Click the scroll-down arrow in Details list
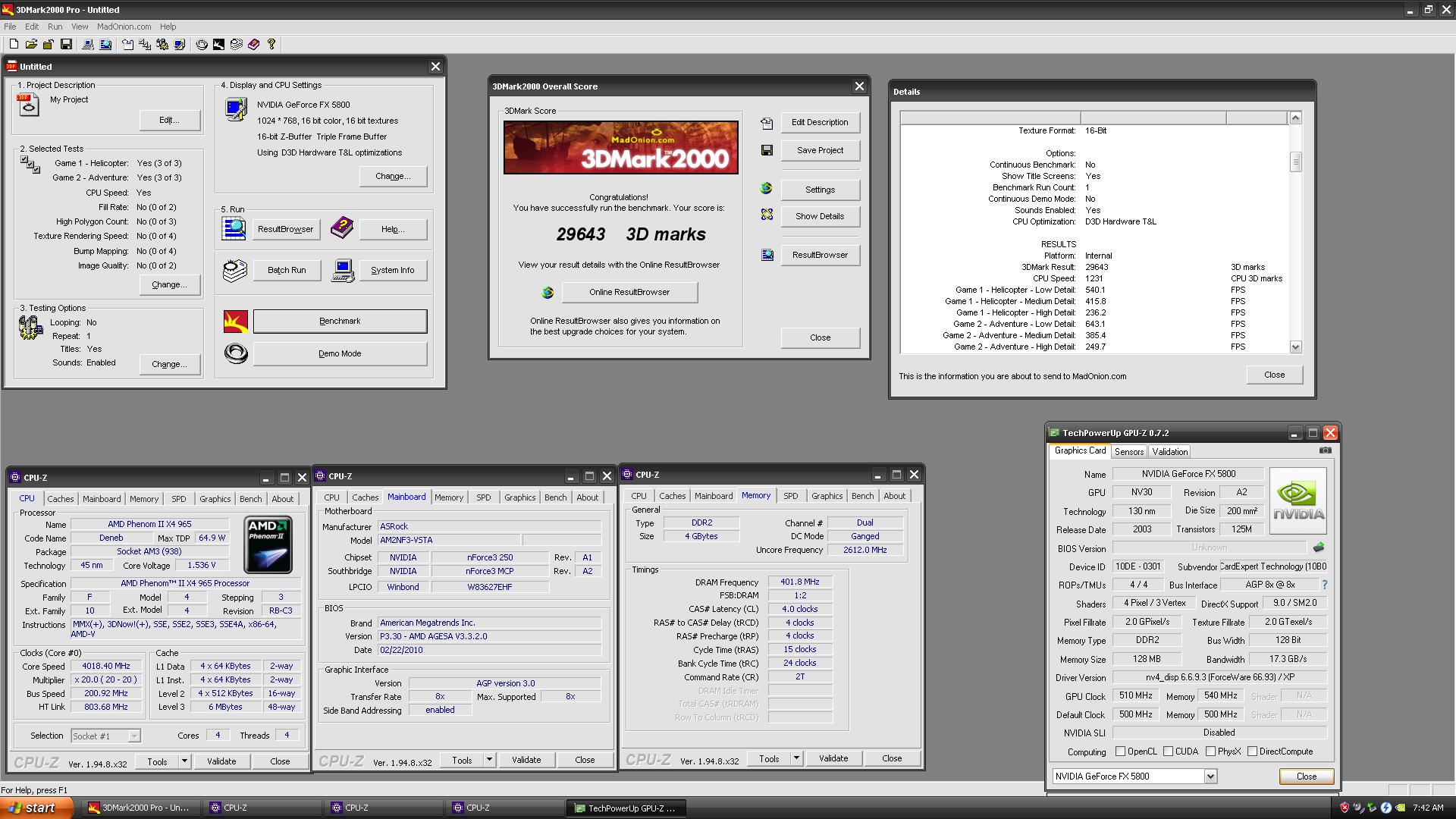This screenshot has width=1456, height=819. [x=1295, y=347]
